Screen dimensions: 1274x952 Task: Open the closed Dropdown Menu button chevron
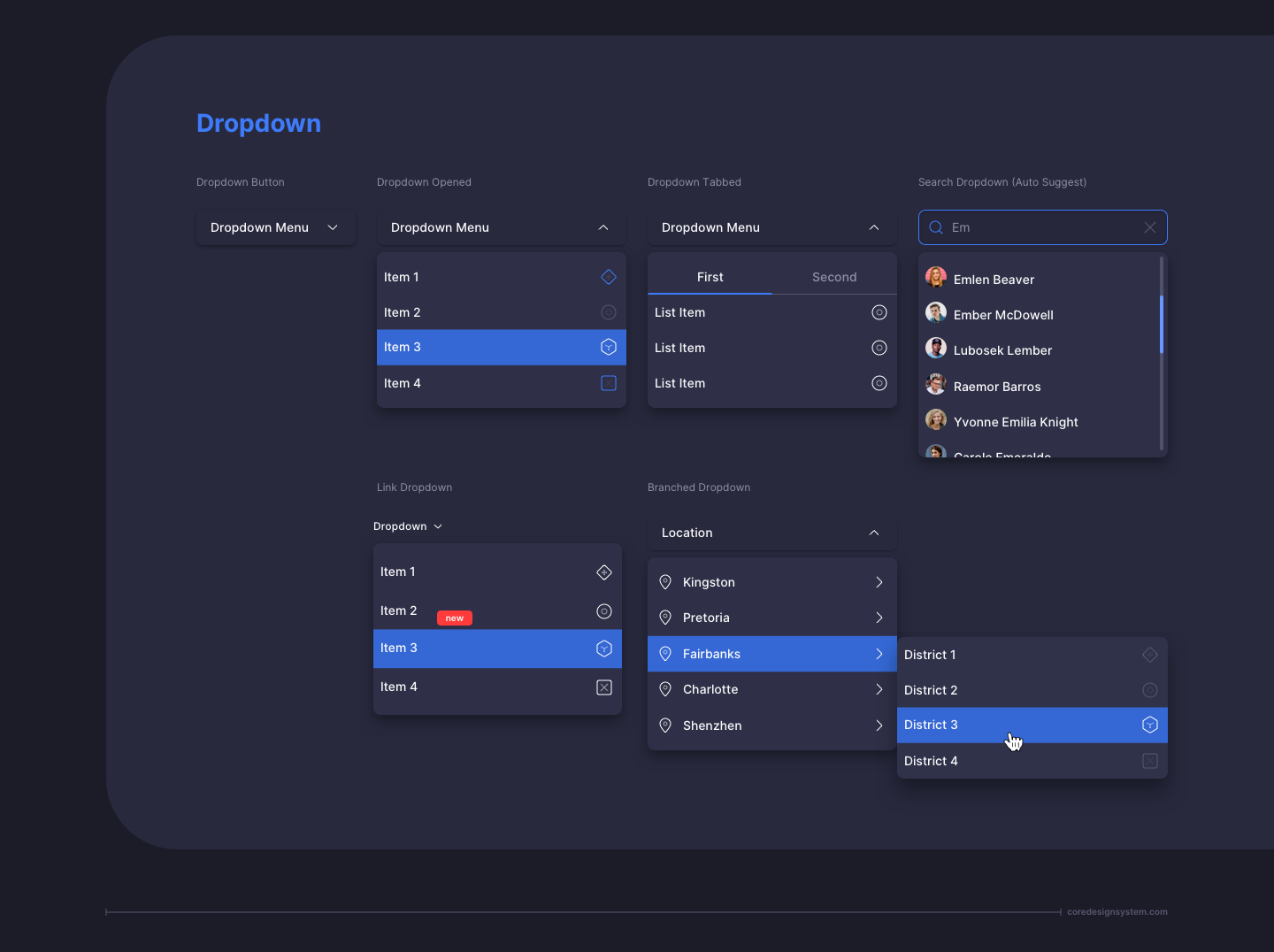[333, 227]
